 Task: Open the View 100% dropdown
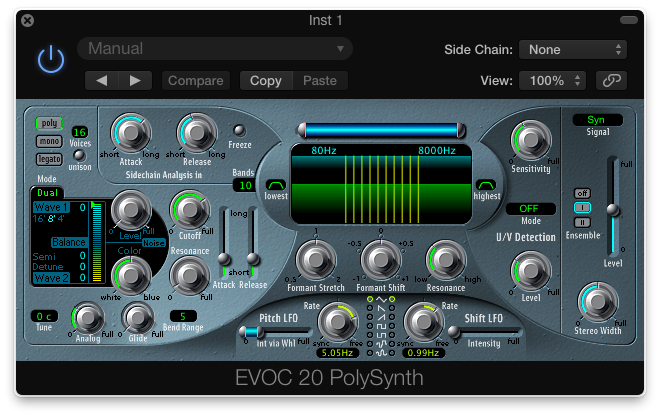pyautogui.click(x=553, y=80)
